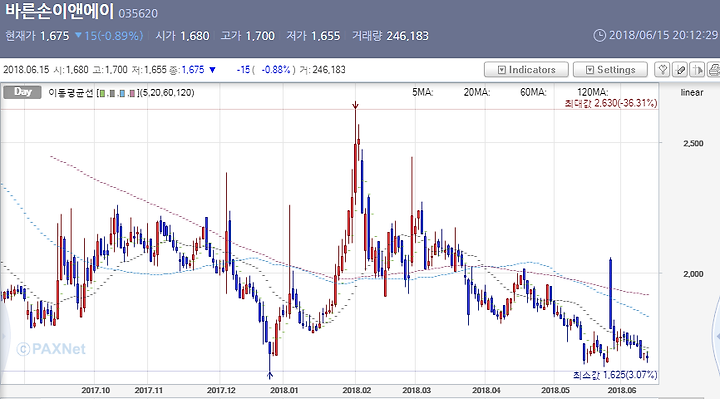This screenshot has width=720, height=399.
Task: Click the green 5MA color swatch
Action: [102, 93]
